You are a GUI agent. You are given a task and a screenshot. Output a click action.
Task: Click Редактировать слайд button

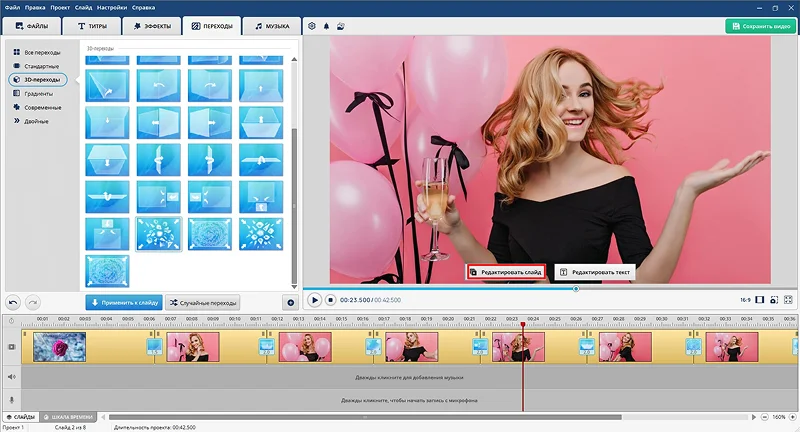pyautogui.click(x=506, y=272)
